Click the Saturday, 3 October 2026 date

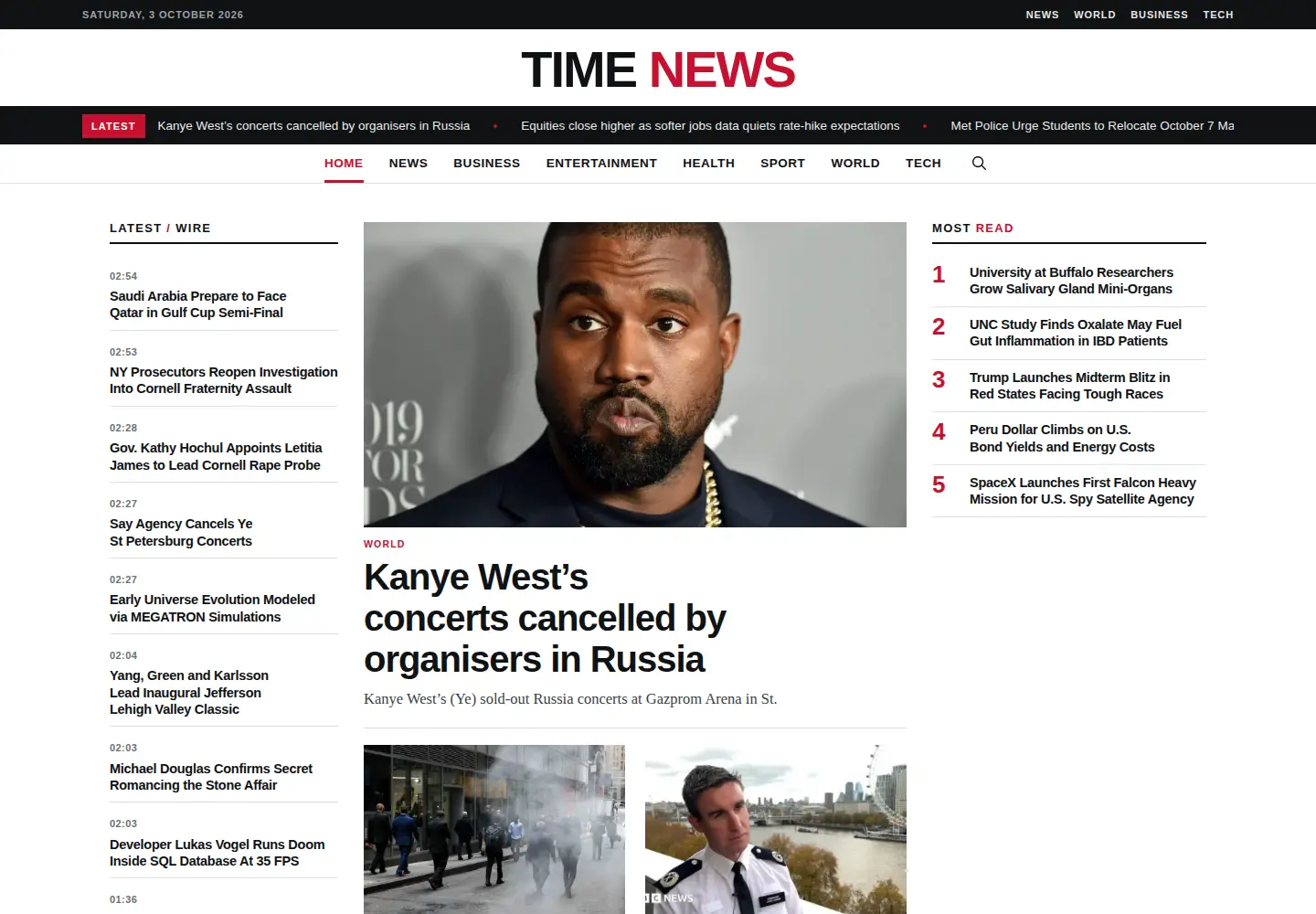tap(163, 15)
